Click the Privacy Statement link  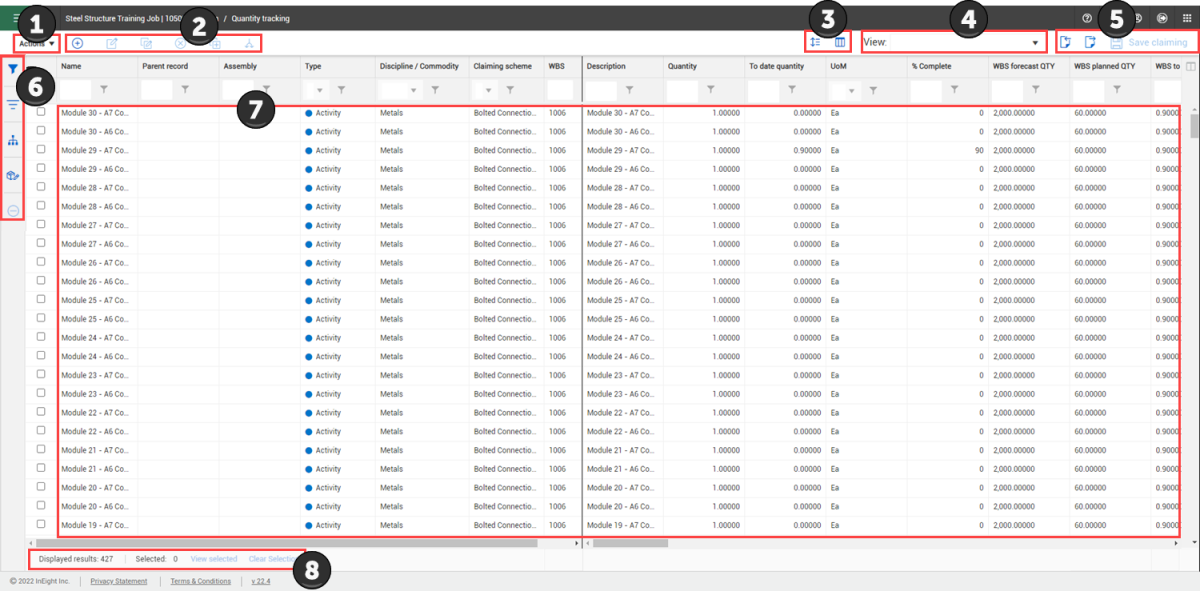point(118,581)
